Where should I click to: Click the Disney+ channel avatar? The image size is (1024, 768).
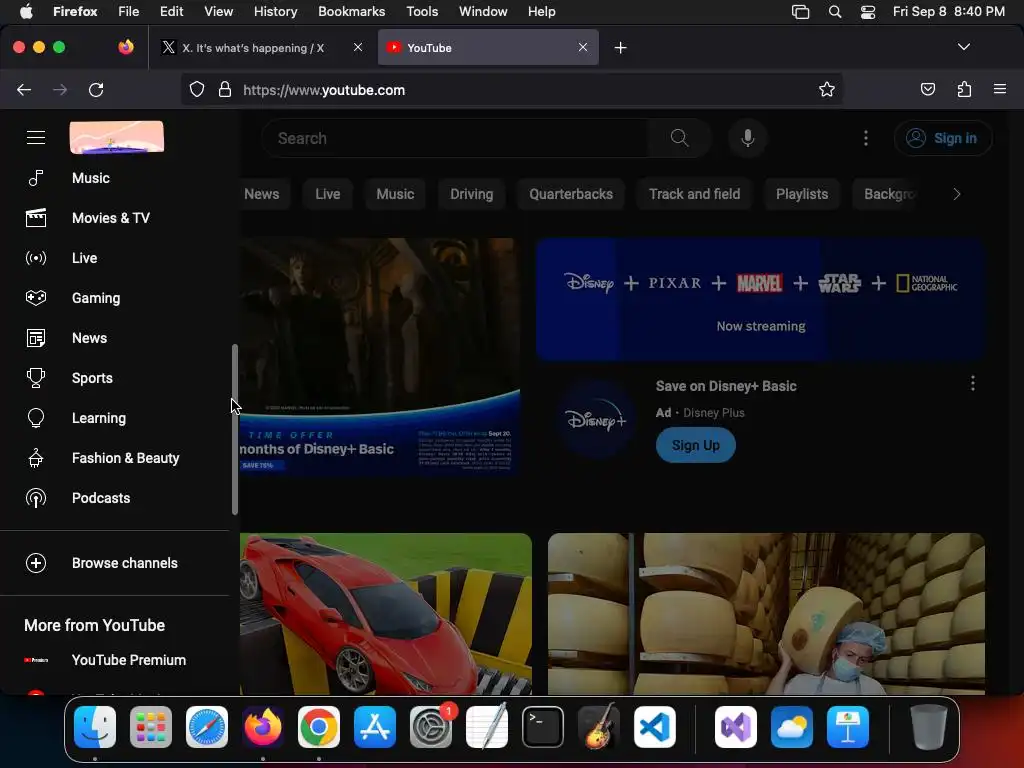[596, 419]
